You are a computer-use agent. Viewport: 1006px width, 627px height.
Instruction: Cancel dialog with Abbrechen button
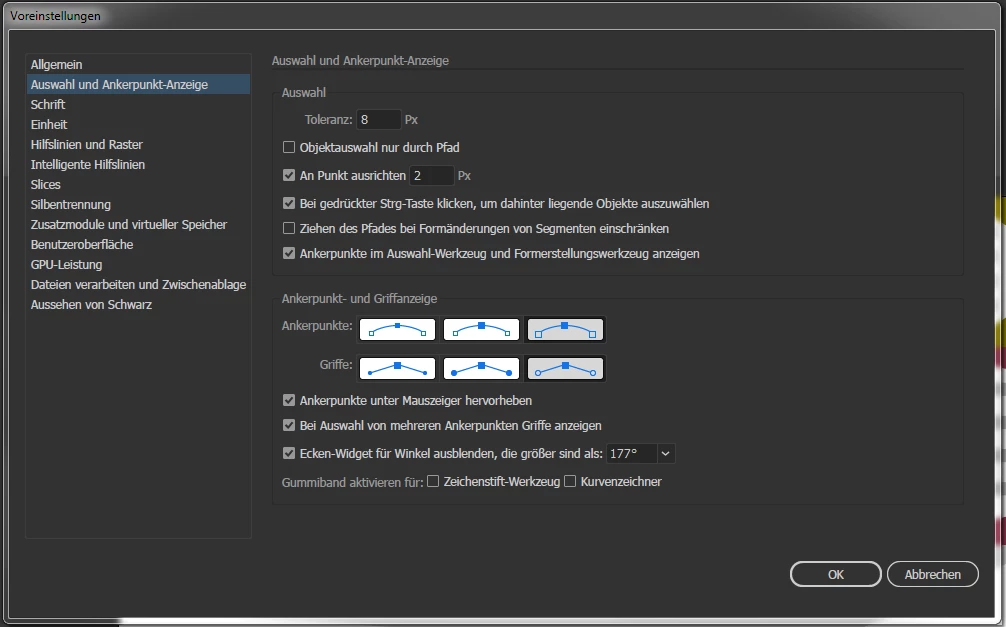click(x=932, y=574)
